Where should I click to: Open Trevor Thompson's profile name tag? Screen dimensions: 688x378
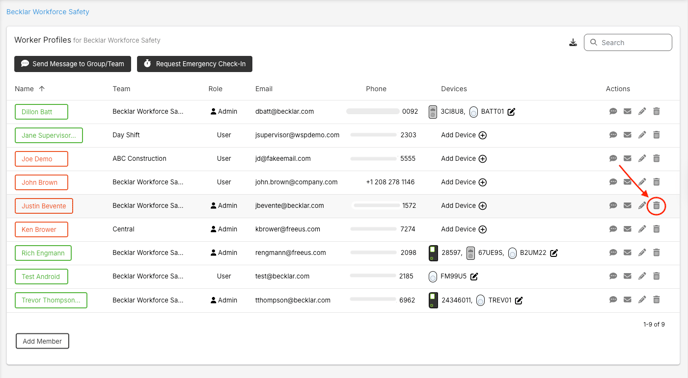51,300
